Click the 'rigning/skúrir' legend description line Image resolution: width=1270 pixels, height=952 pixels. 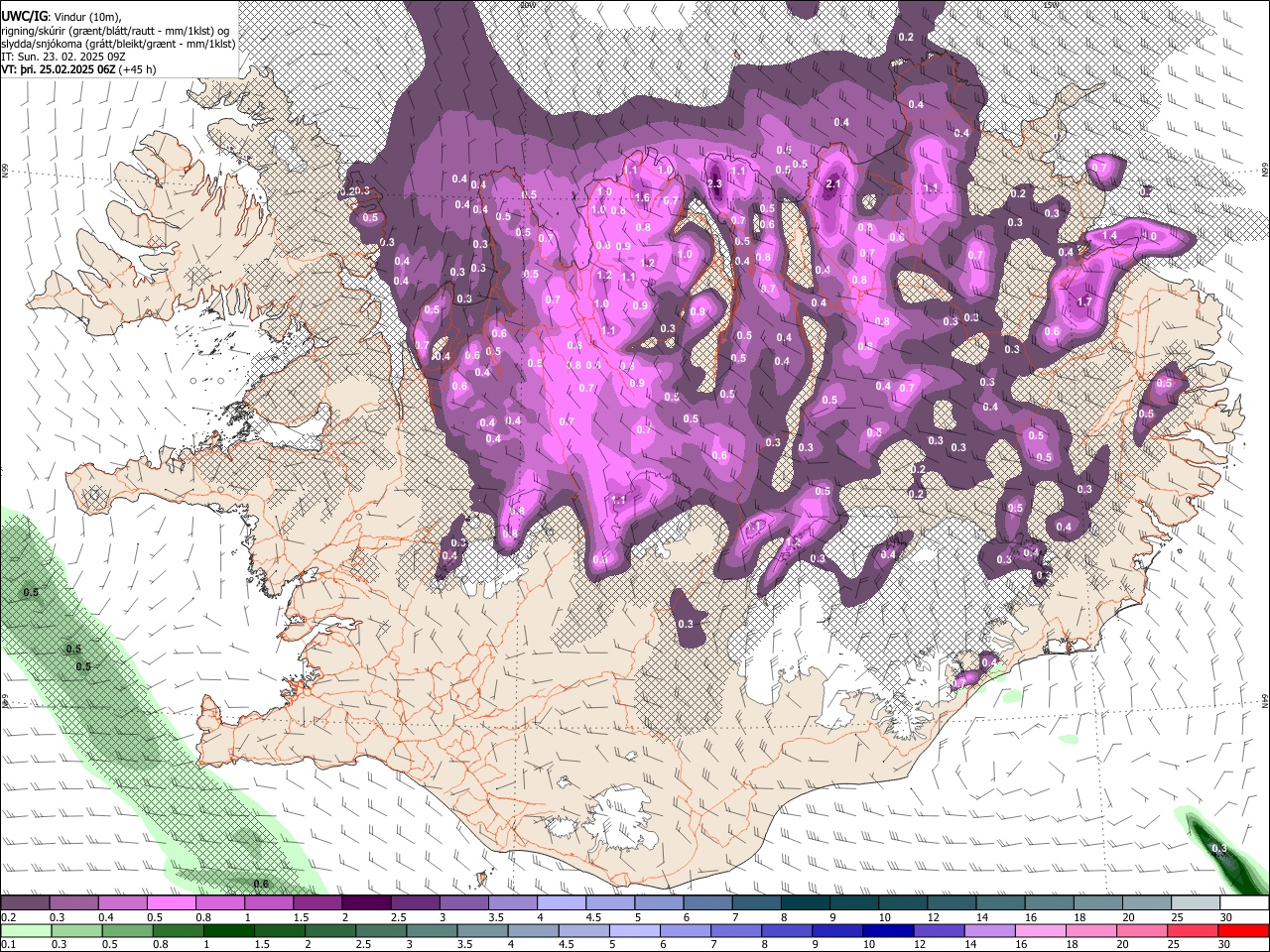click(x=116, y=31)
